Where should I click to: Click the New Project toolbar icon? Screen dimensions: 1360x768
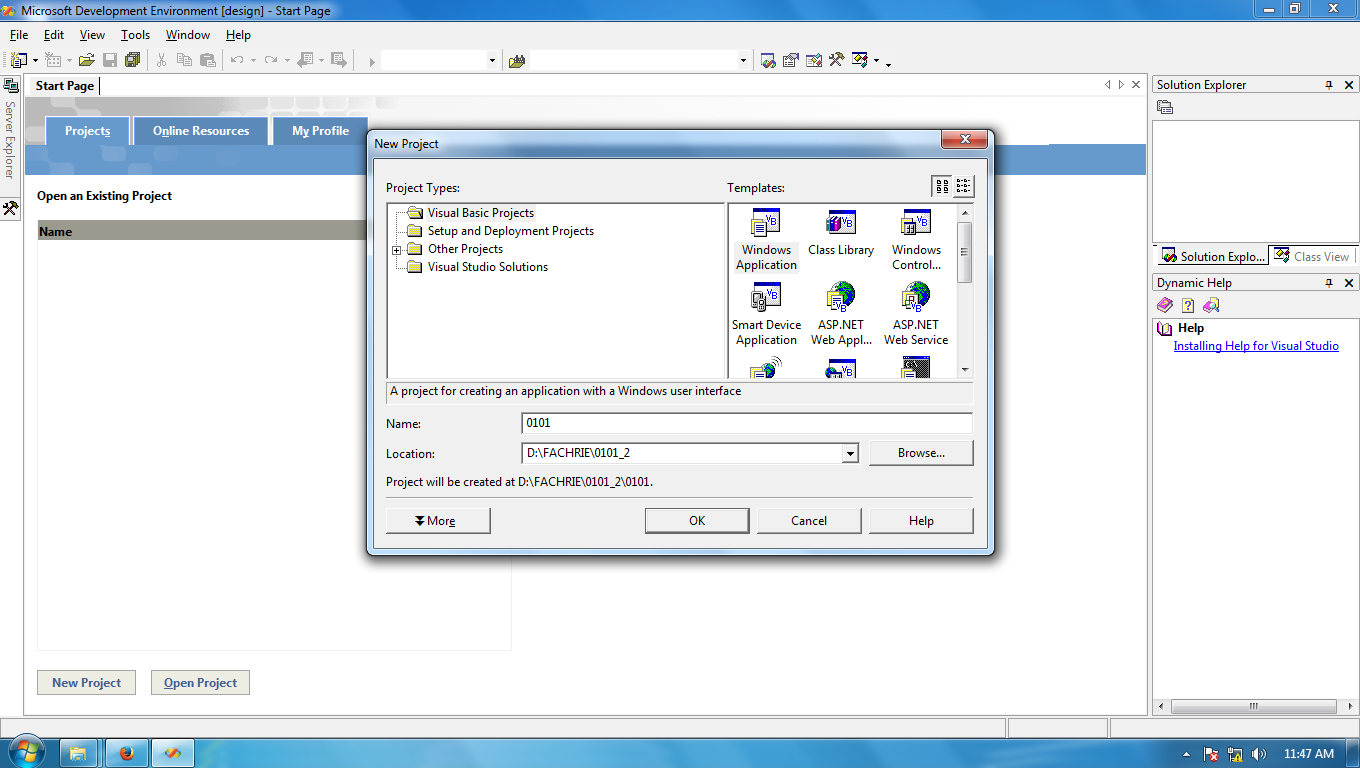(x=18, y=61)
